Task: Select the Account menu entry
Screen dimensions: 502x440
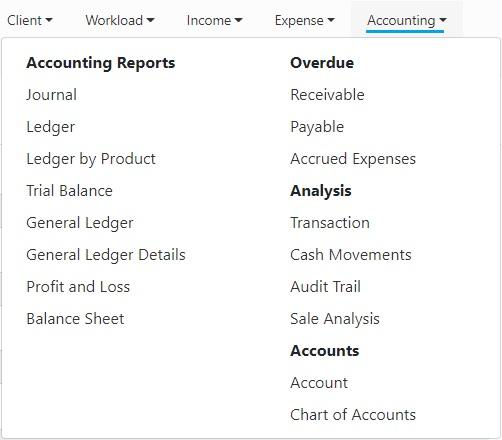Action: tap(319, 383)
